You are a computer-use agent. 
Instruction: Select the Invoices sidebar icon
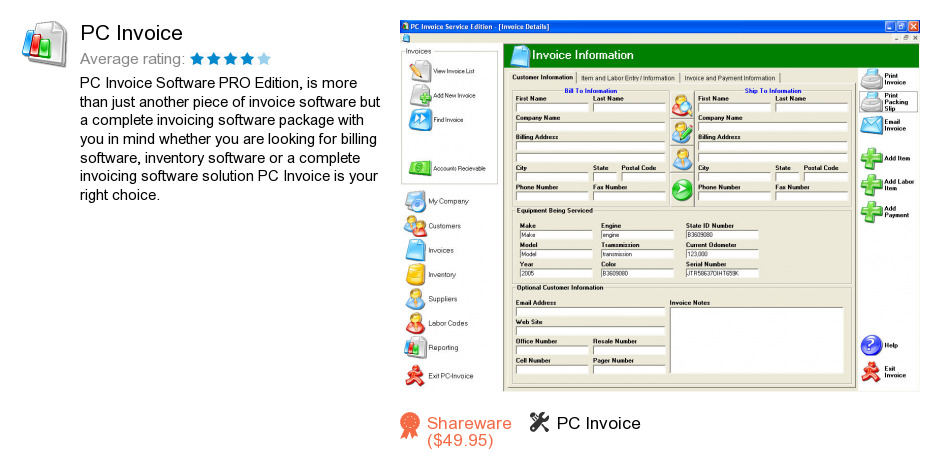415,250
